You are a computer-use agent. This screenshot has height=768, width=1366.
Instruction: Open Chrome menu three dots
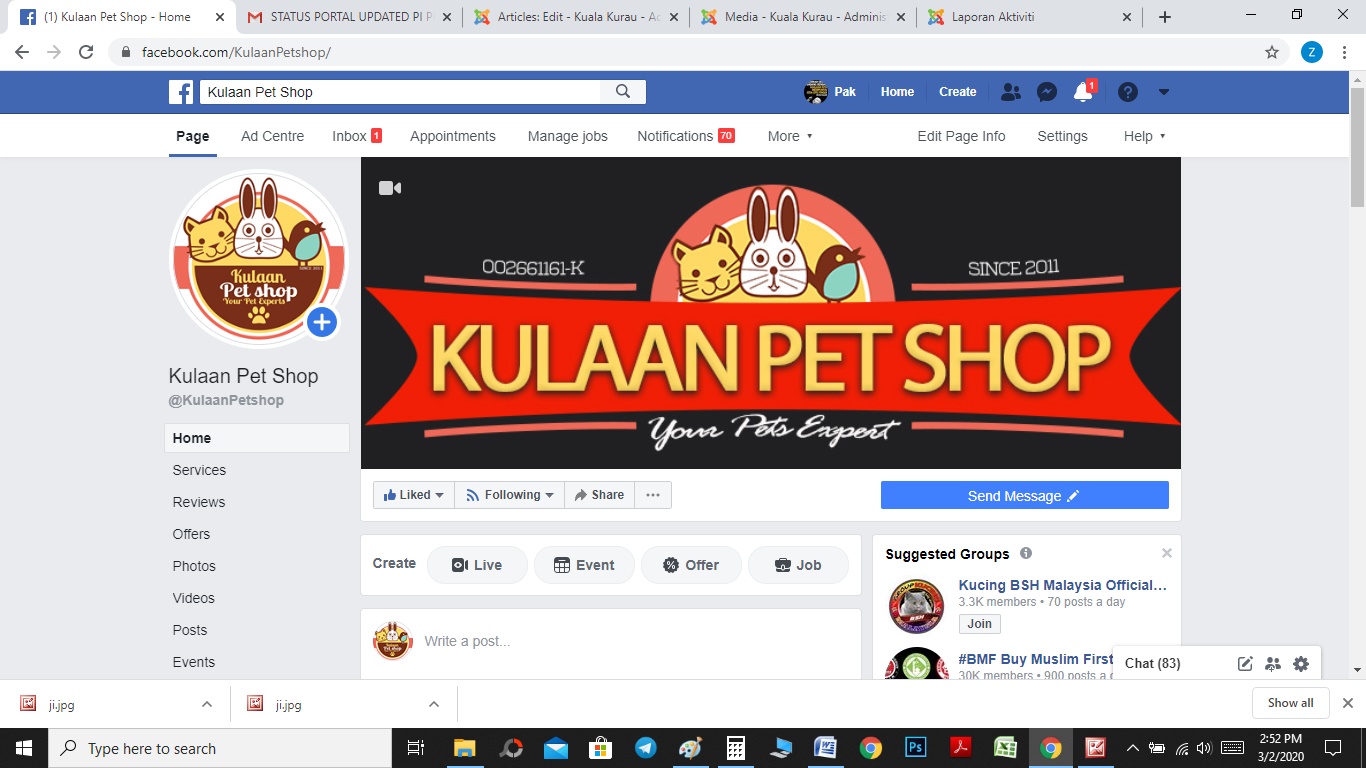click(1343, 52)
